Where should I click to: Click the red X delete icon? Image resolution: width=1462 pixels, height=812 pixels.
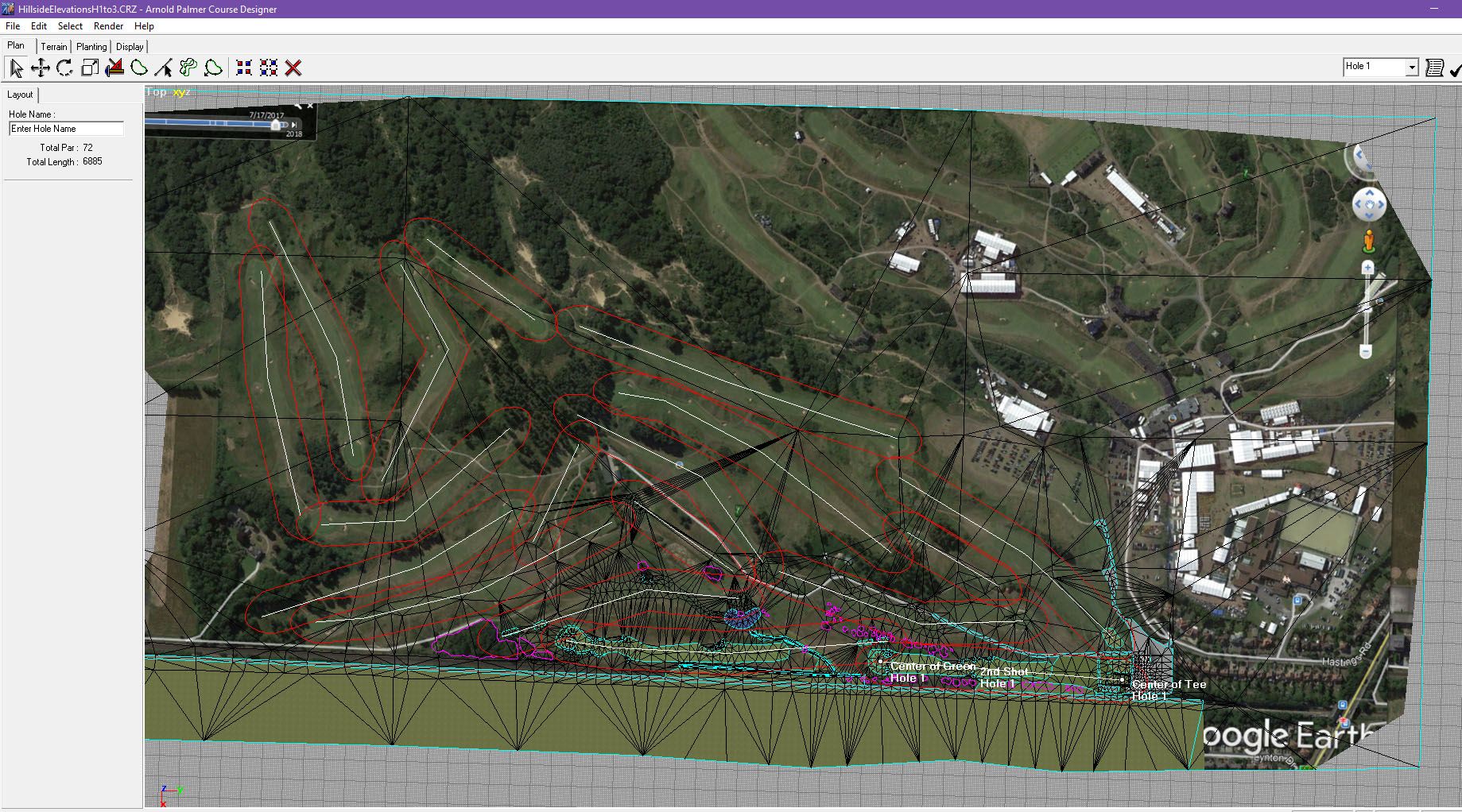point(293,68)
